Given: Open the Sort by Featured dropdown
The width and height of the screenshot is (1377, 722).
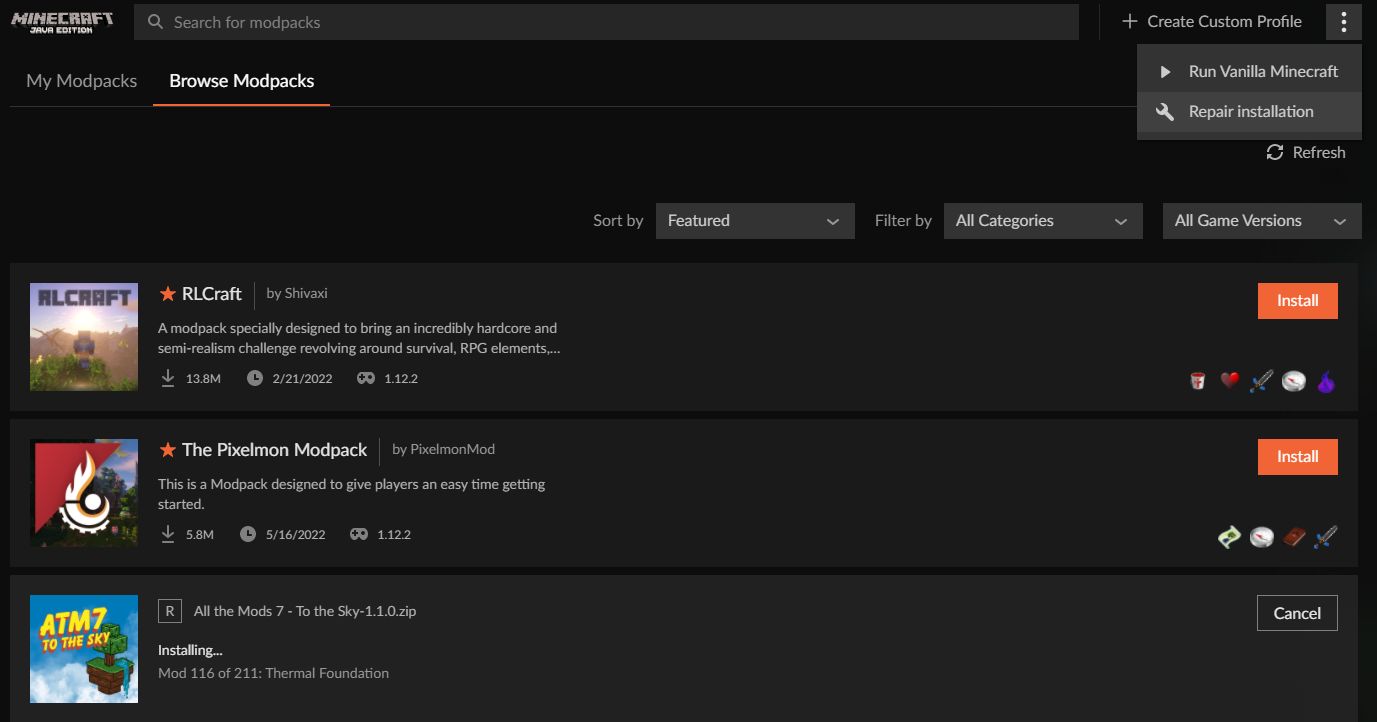Looking at the screenshot, I should coord(755,220).
